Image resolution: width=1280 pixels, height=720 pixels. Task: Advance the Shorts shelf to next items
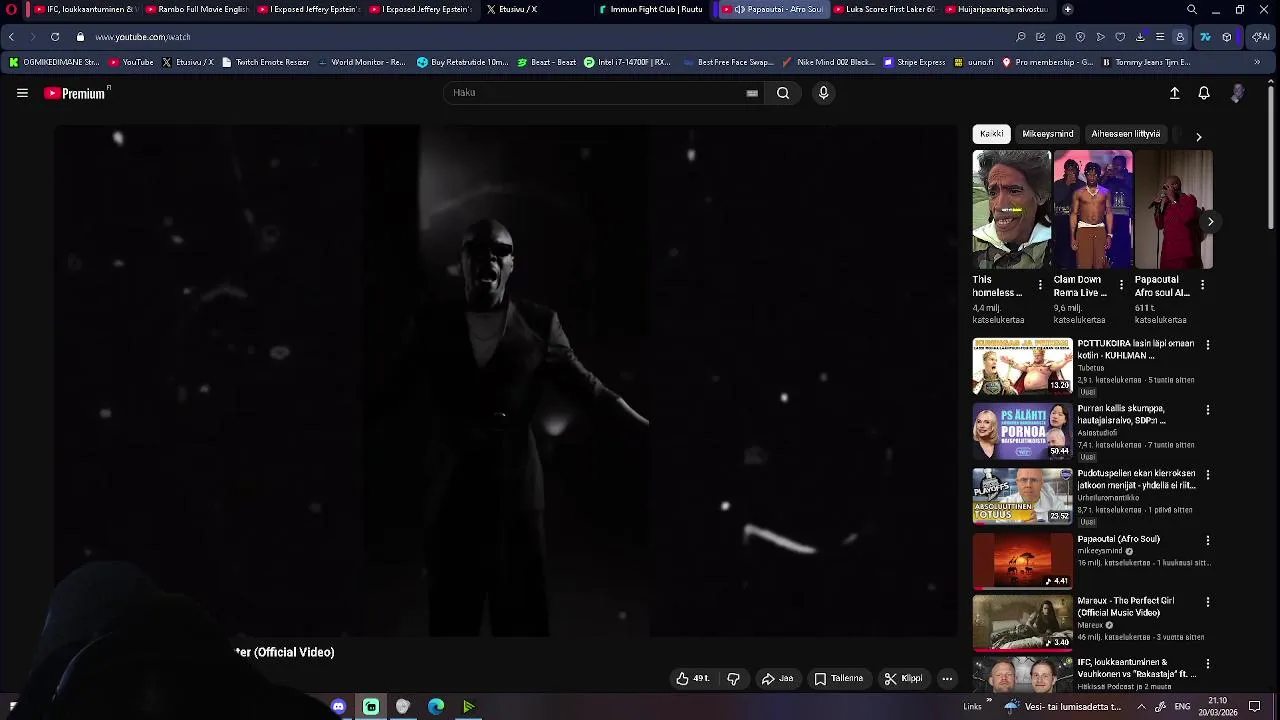point(1210,222)
